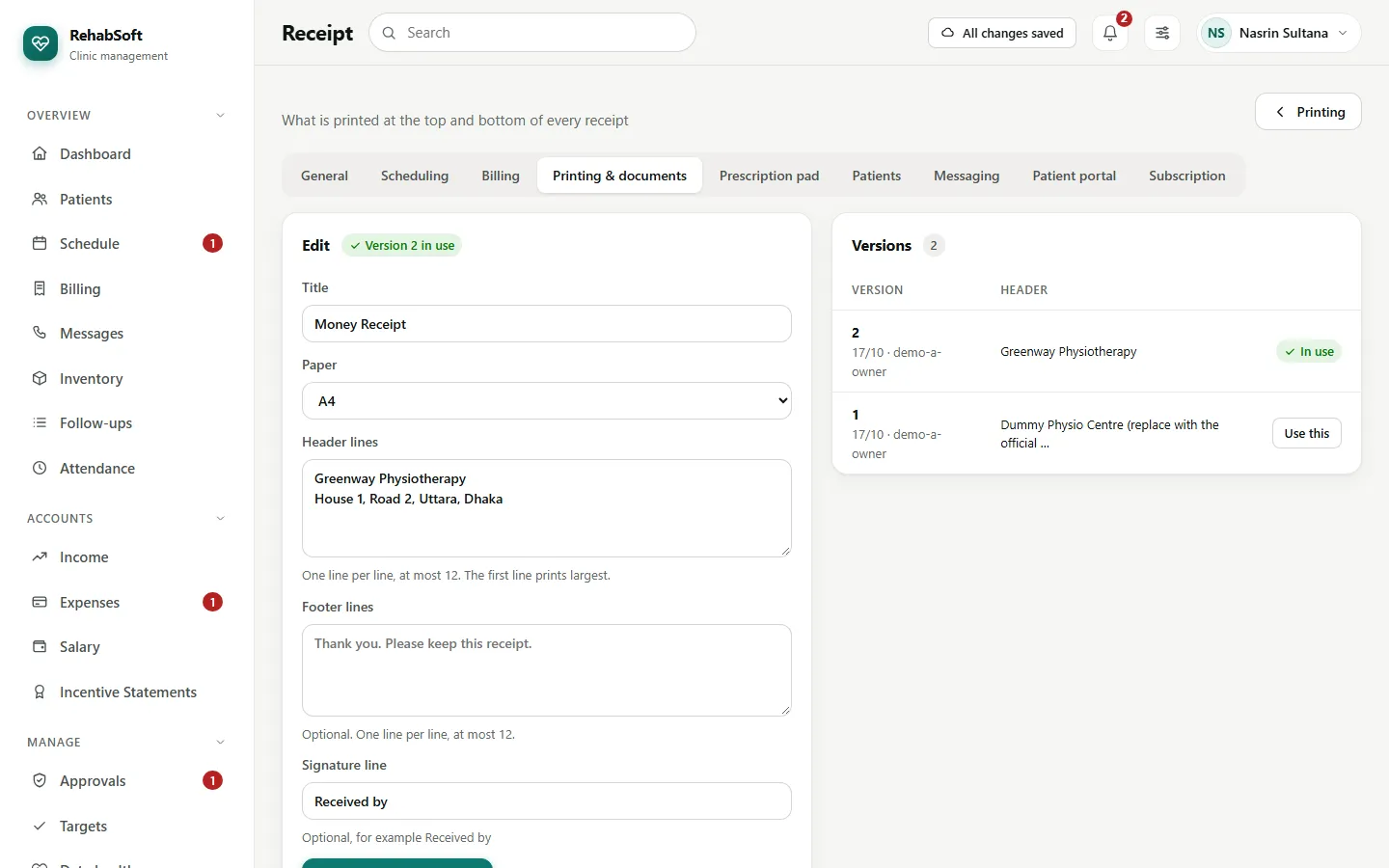Switch to the Subscription tab
1389x868 pixels.
1186,176
